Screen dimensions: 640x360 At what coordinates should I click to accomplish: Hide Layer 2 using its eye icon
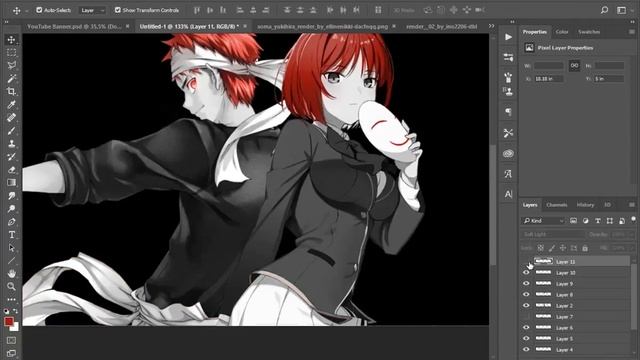point(526,305)
